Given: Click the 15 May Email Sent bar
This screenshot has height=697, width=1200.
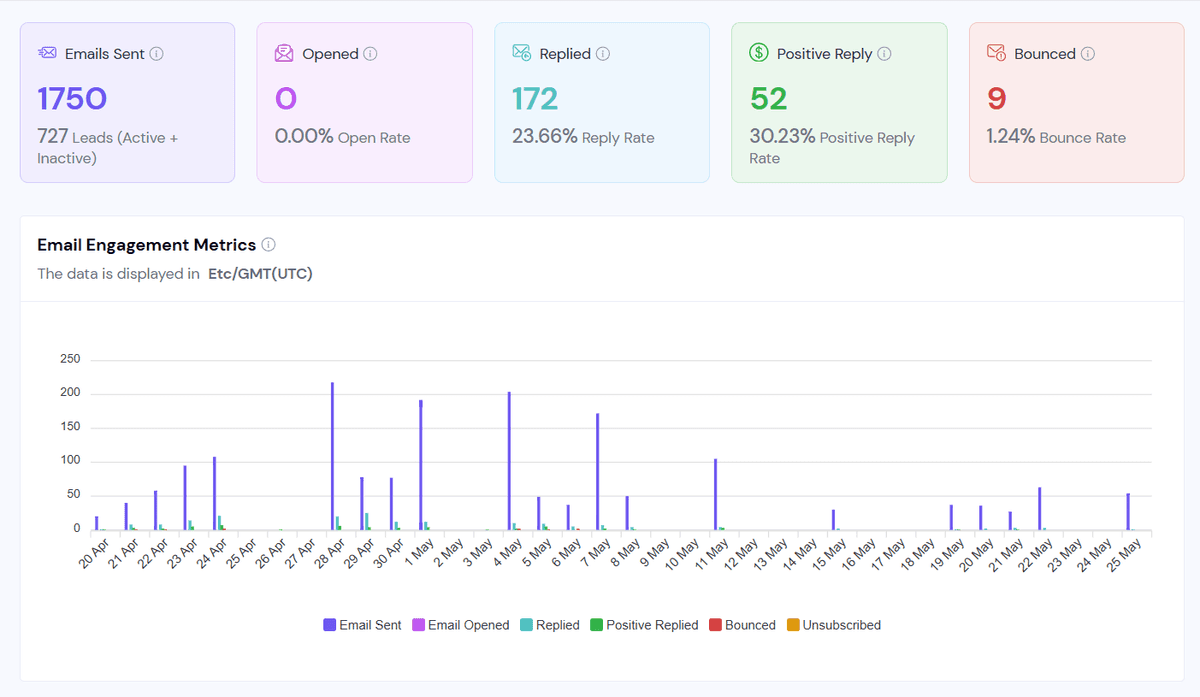Looking at the screenshot, I should pos(833,520).
